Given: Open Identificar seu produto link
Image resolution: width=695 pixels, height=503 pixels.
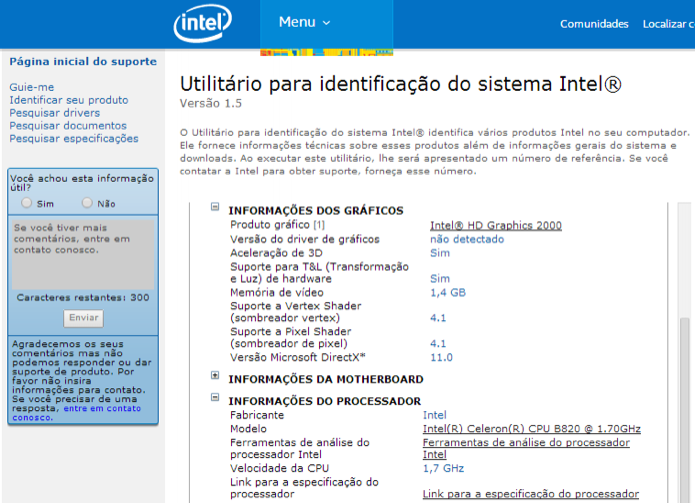Looking at the screenshot, I should pyautogui.click(x=69, y=100).
